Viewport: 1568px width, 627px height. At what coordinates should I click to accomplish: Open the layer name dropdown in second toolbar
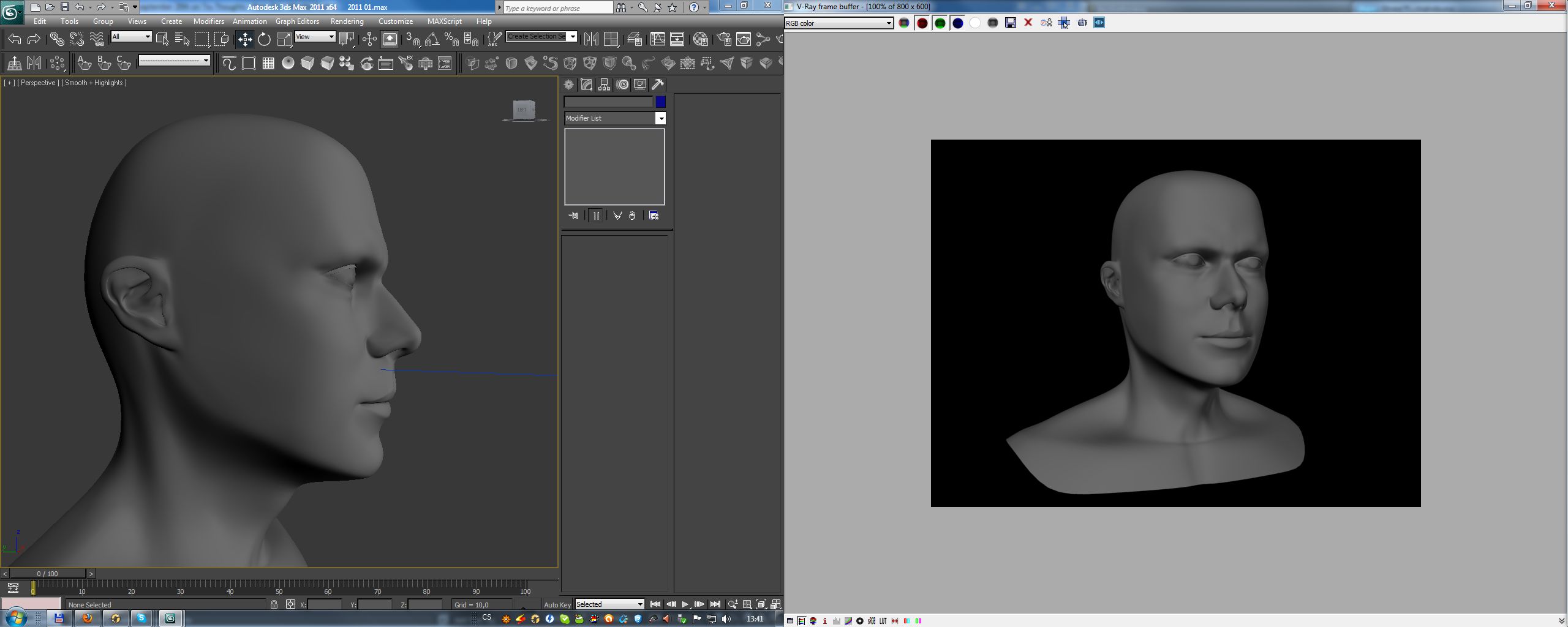pyautogui.click(x=175, y=60)
